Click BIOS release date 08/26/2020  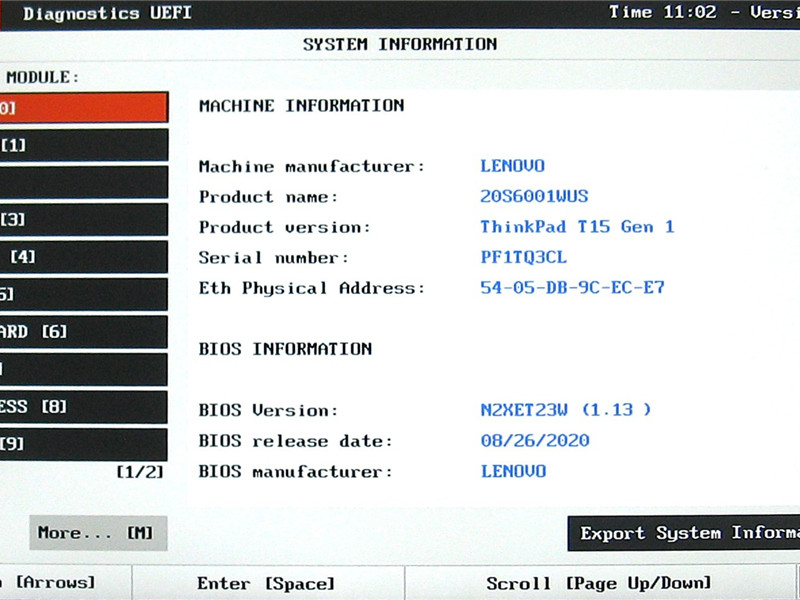(x=535, y=440)
